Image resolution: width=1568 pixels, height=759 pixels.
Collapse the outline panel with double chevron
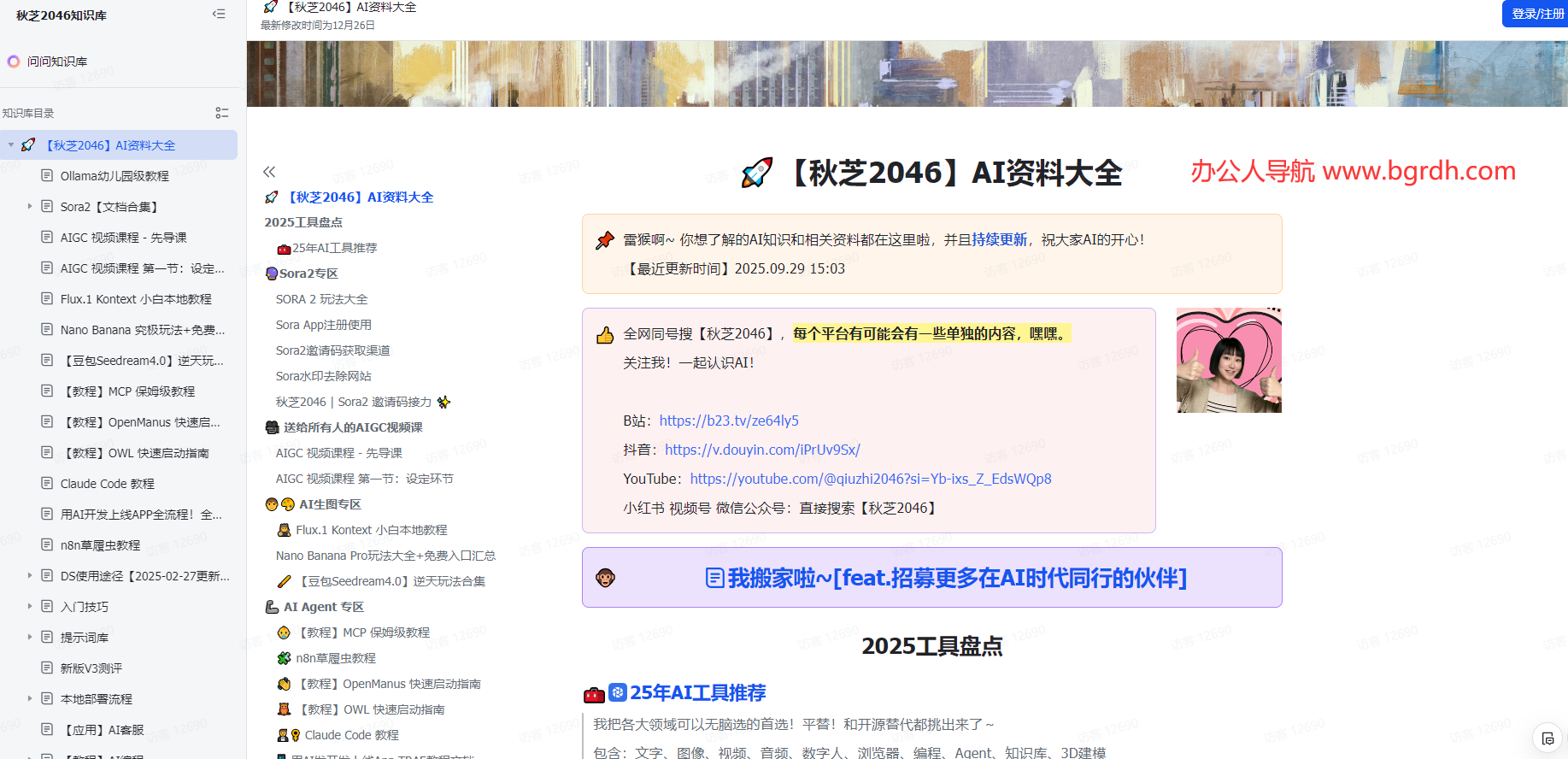click(269, 172)
